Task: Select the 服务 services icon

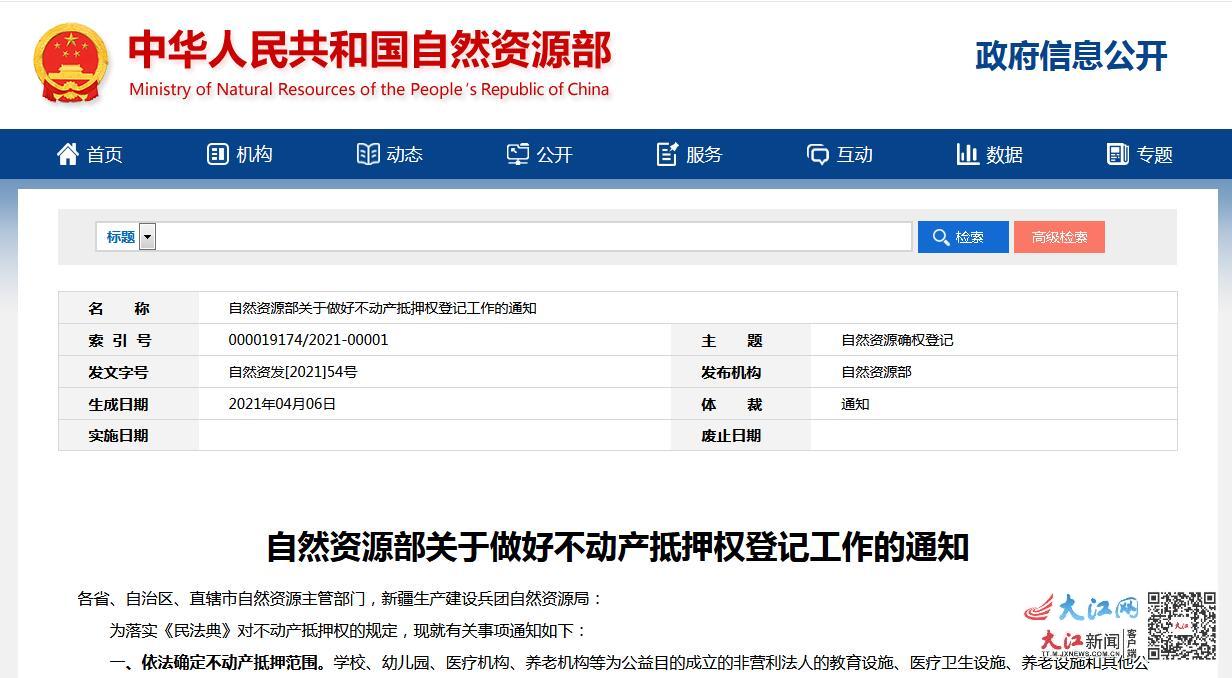Action: [x=667, y=153]
